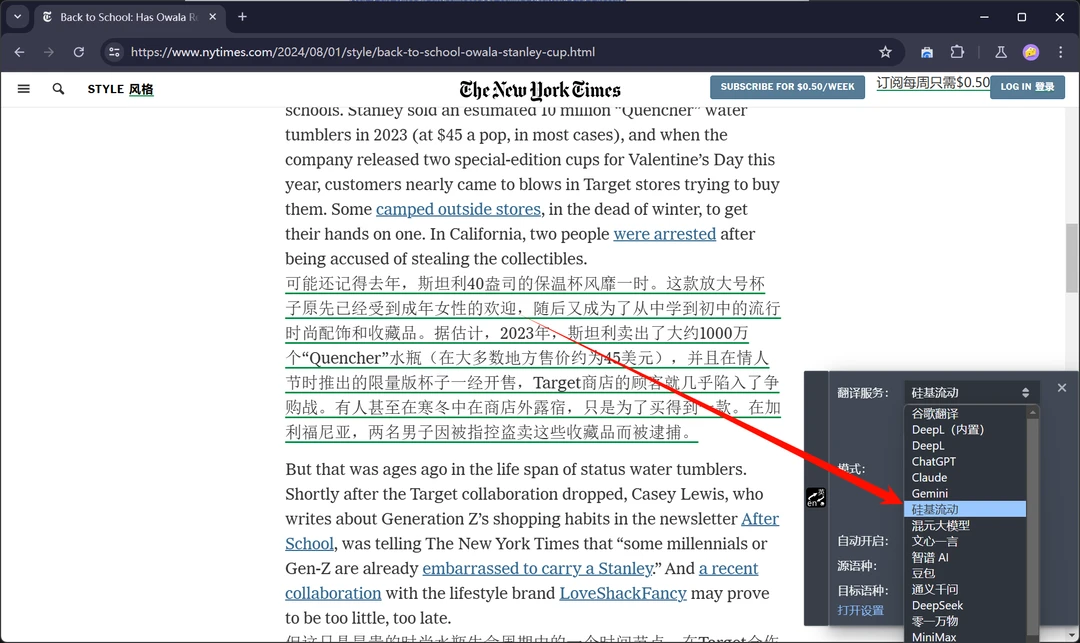Select Gemini translation service
Screen dimensions: 1080x643
tap(965, 493)
